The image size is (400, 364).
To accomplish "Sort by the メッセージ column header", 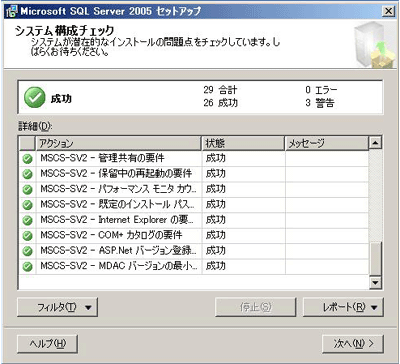I will [327, 143].
